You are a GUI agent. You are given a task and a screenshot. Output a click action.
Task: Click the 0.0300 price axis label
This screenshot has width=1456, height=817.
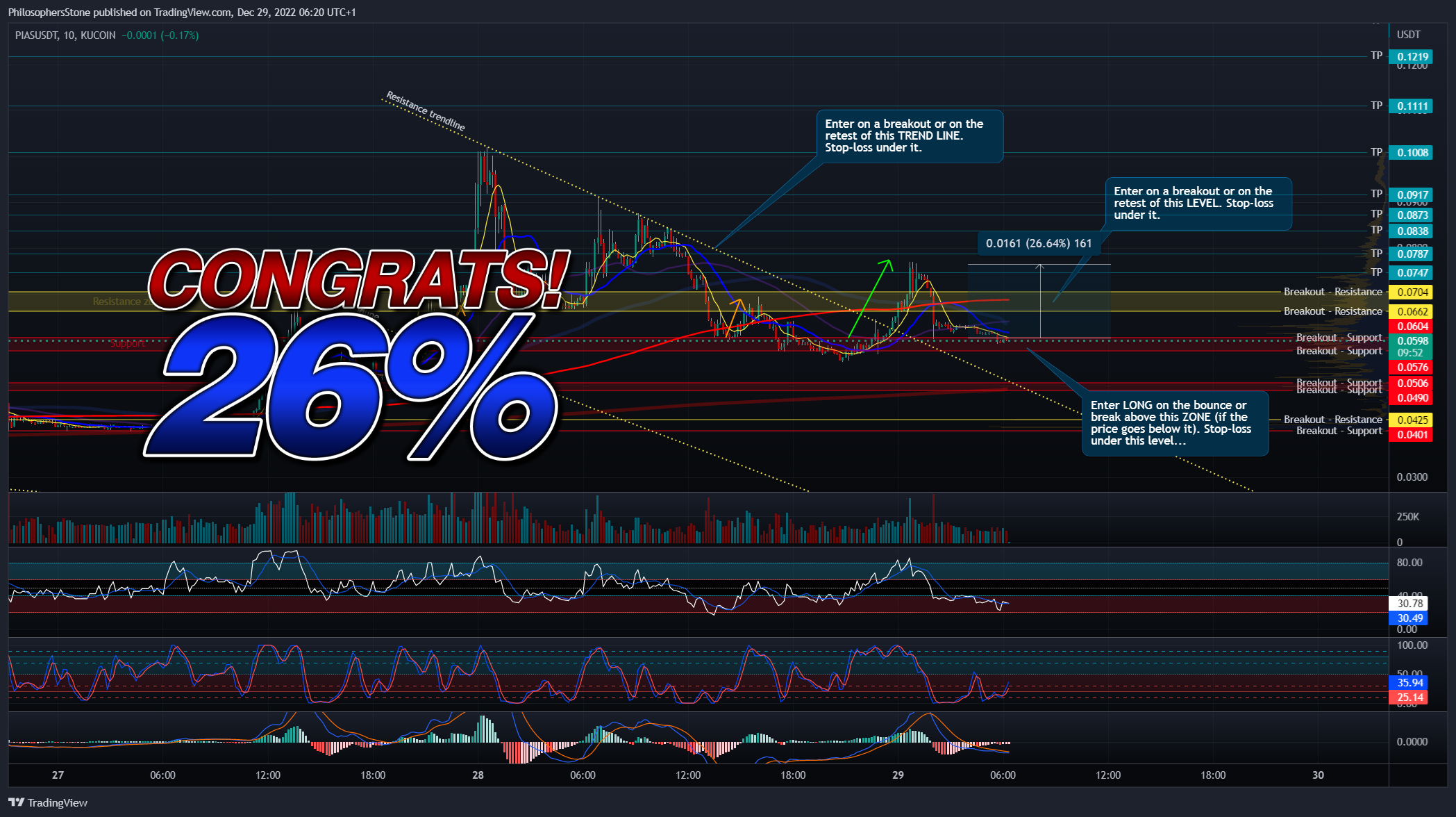[1412, 477]
